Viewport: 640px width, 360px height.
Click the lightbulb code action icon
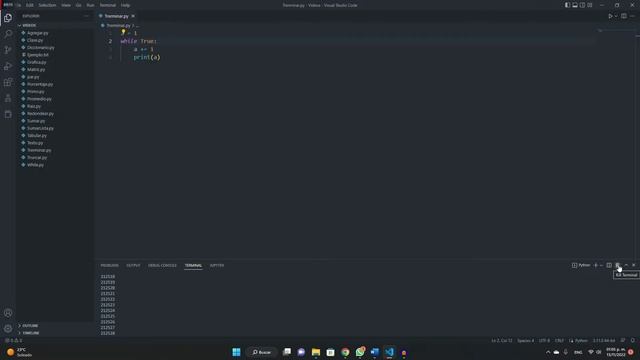123,32
